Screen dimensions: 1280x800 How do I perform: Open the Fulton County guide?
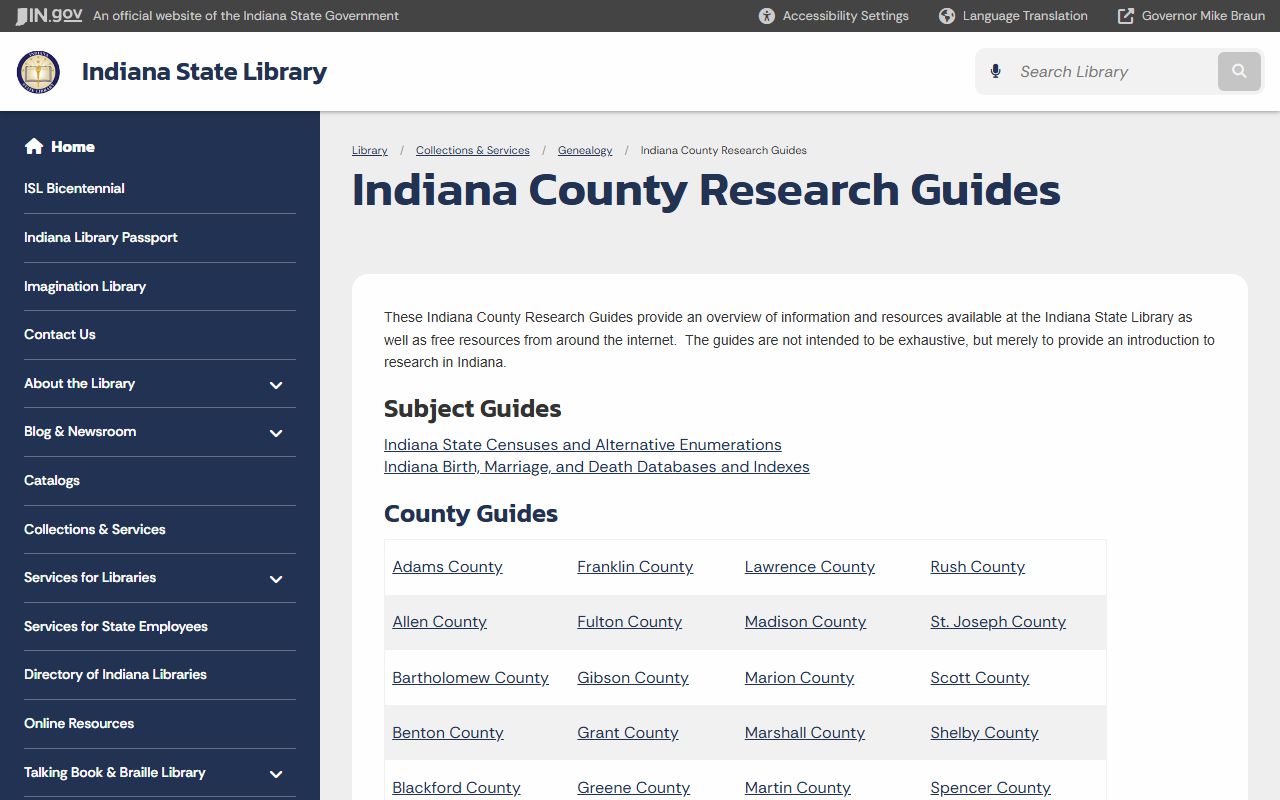(629, 622)
